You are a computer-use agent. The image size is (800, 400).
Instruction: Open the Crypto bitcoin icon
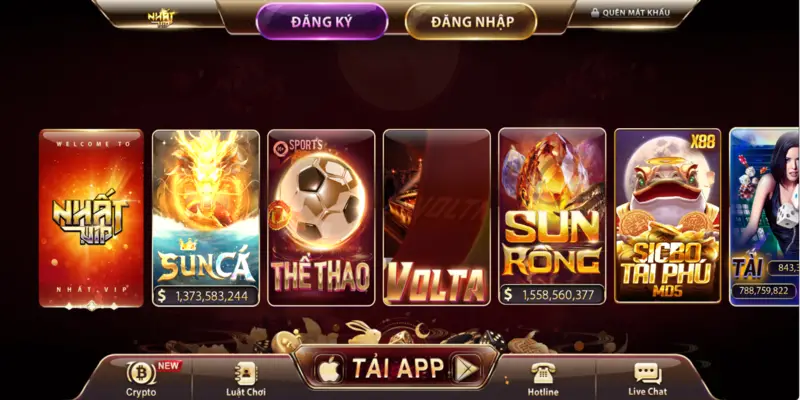[x=141, y=373]
